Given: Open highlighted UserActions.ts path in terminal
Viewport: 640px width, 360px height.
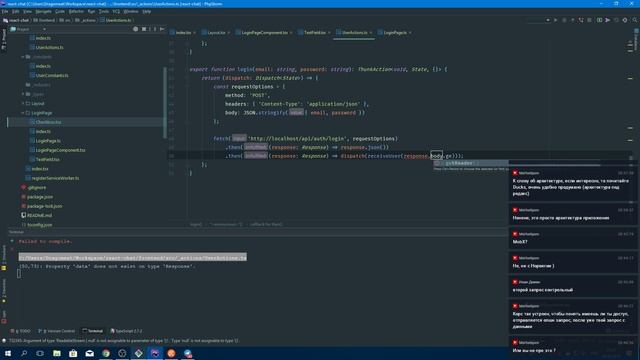Looking at the screenshot, I should pos(133,258).
